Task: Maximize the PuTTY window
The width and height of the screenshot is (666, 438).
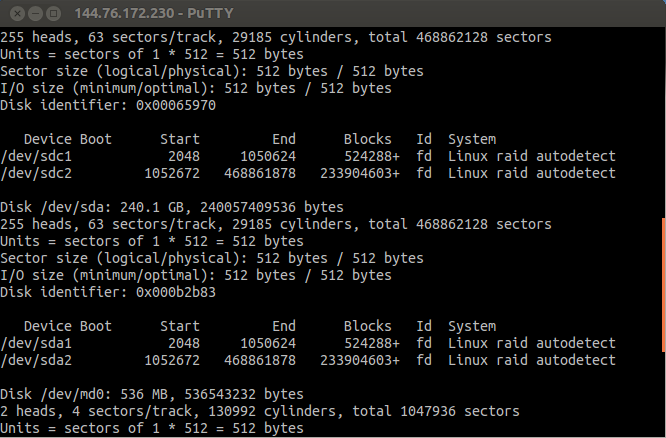Action: click(x=54, y=14)
